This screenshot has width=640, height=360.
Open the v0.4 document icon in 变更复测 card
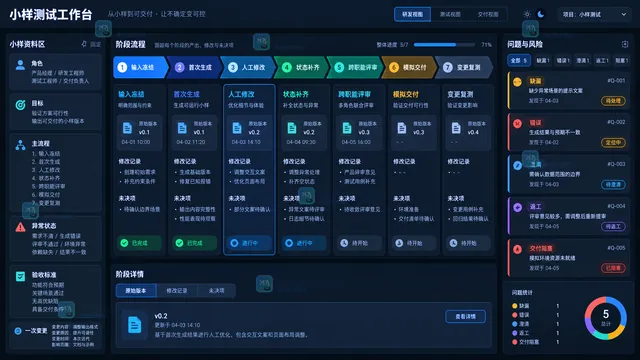point(456,128)
